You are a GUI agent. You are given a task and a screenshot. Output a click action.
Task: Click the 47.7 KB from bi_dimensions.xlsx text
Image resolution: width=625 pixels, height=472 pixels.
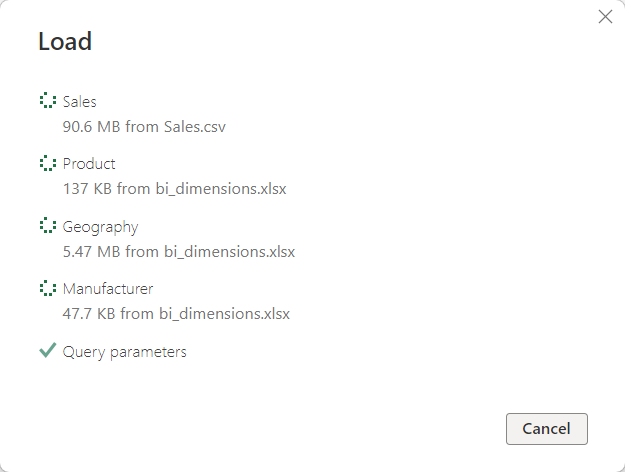pyautogui.click(x=176, y=314)
